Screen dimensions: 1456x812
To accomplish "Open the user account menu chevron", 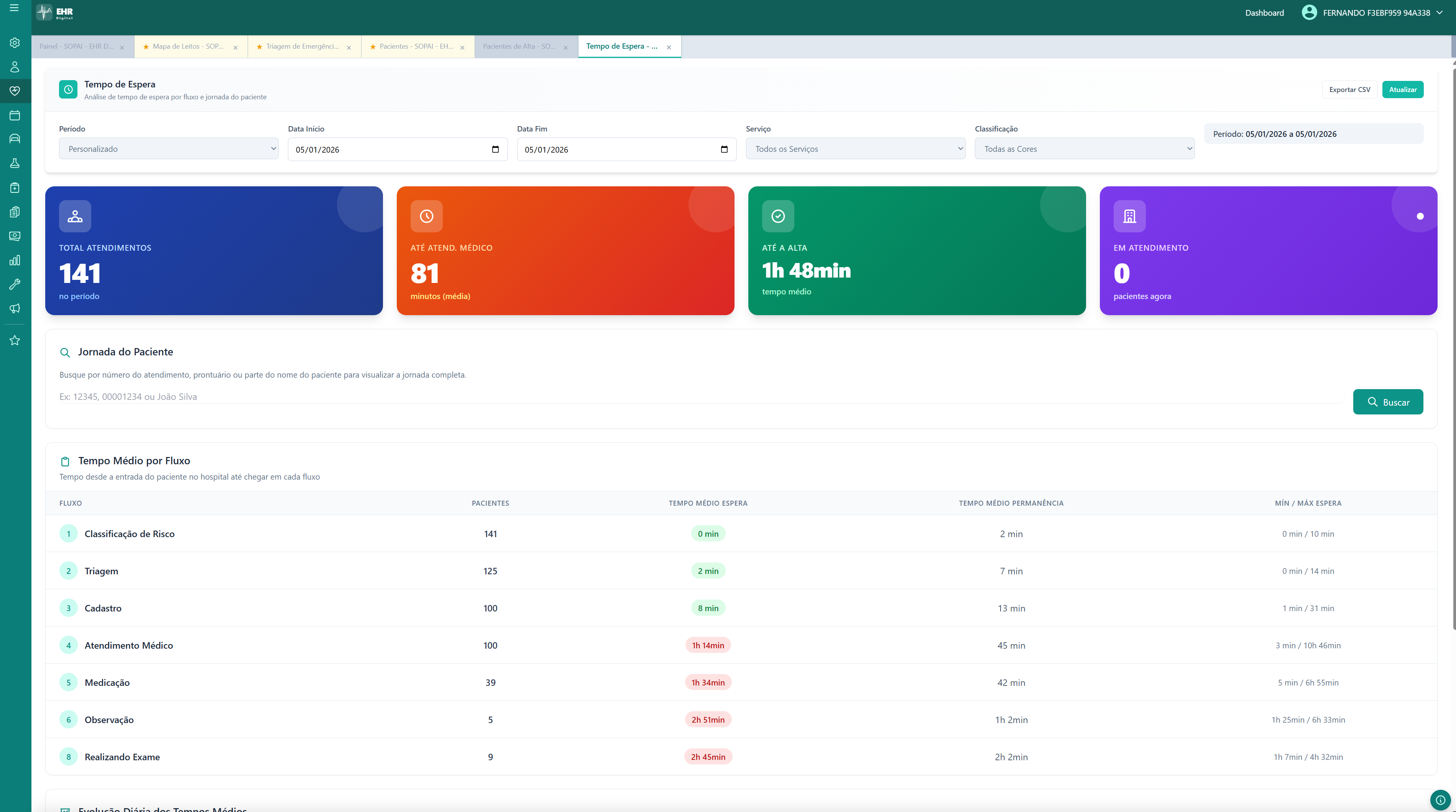I will [x=1439, y=12].
